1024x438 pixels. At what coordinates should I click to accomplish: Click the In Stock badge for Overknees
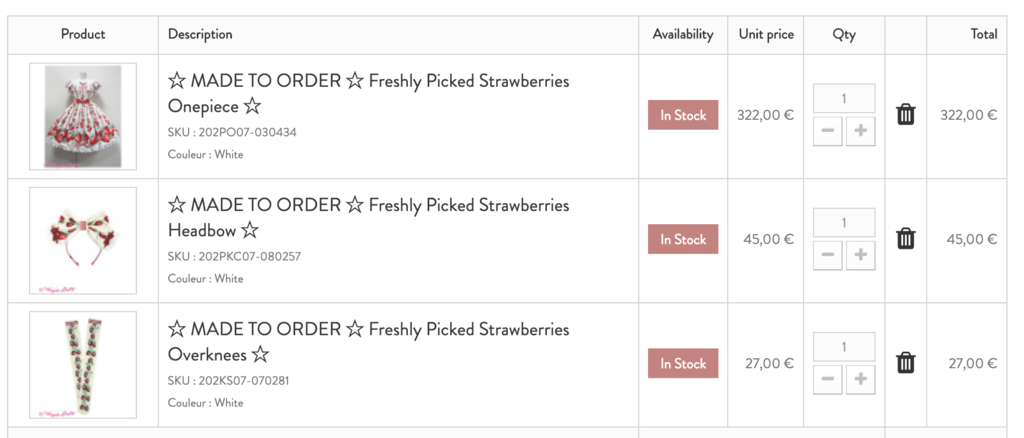(x=683, y=363)
